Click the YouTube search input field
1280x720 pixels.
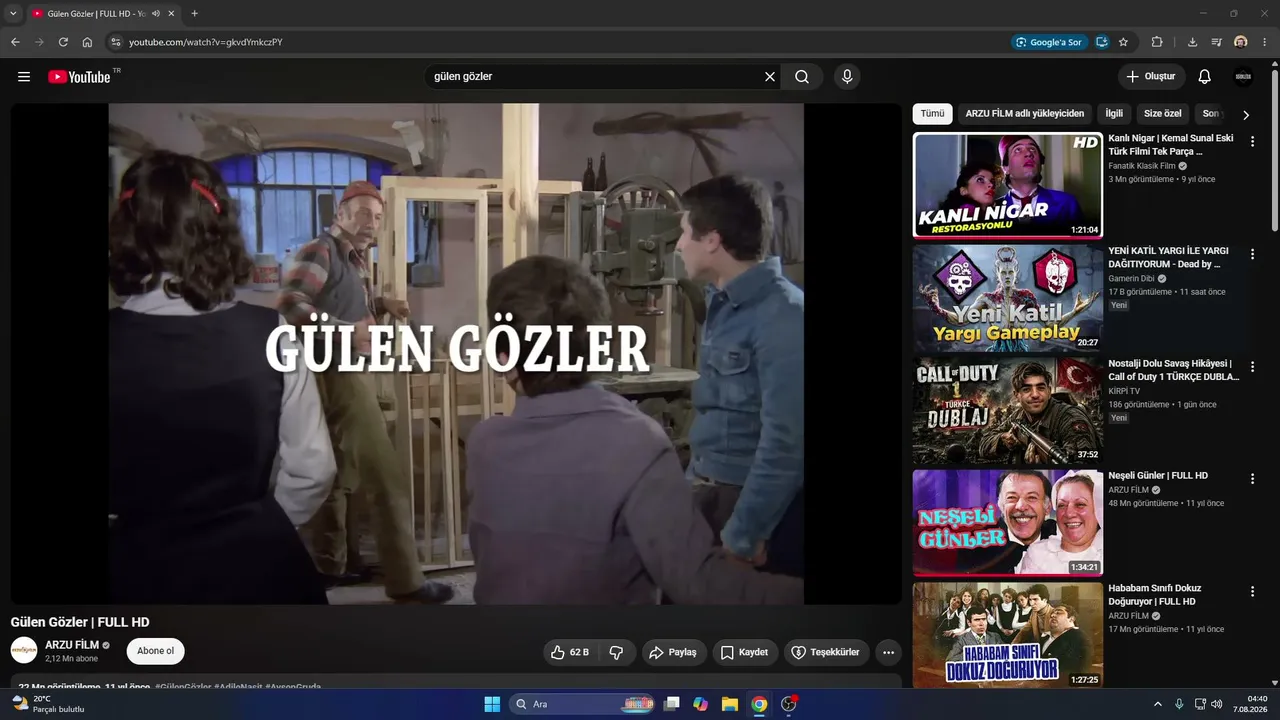[x=595, y=77]
